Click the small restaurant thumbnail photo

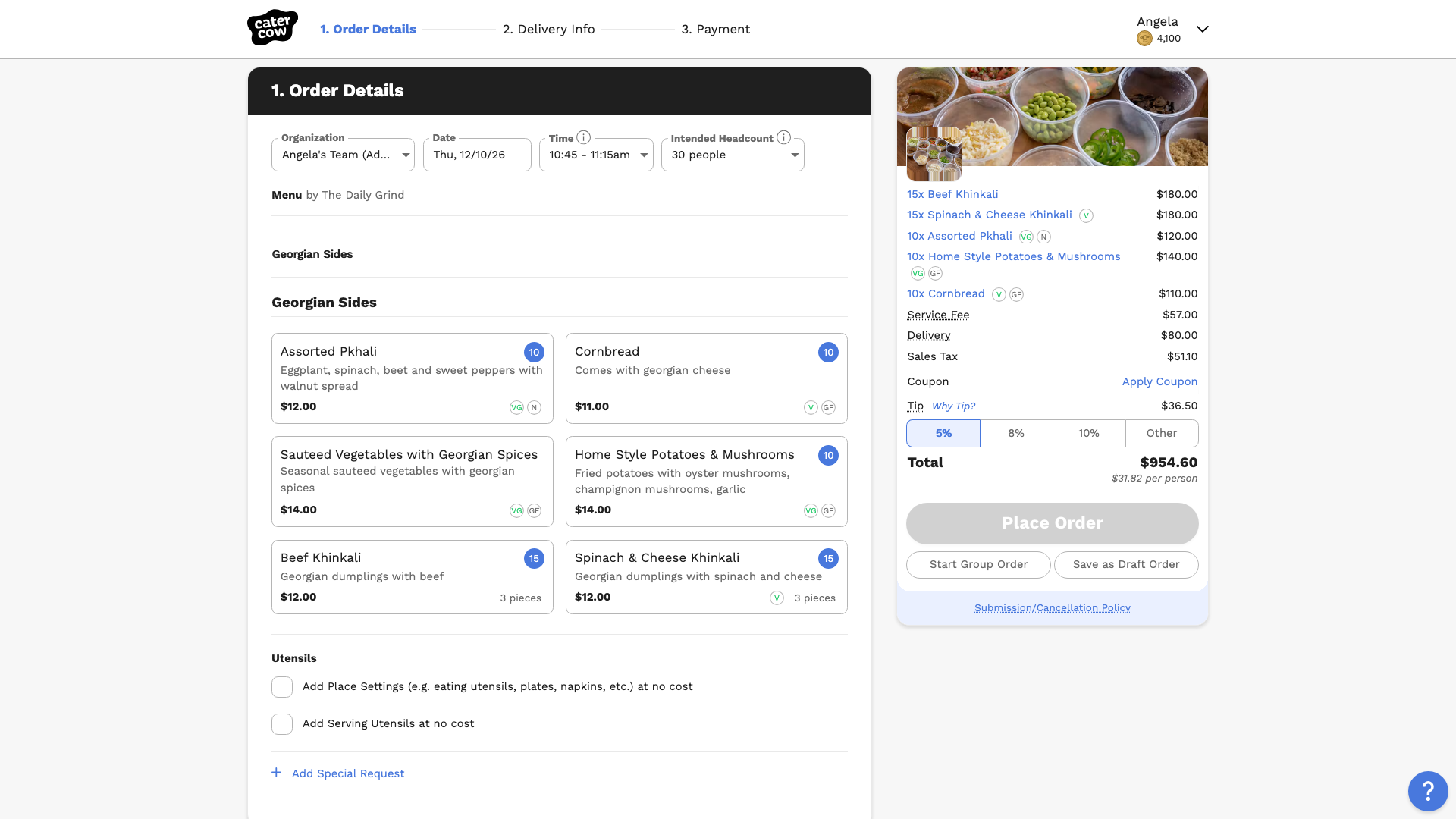934,154
